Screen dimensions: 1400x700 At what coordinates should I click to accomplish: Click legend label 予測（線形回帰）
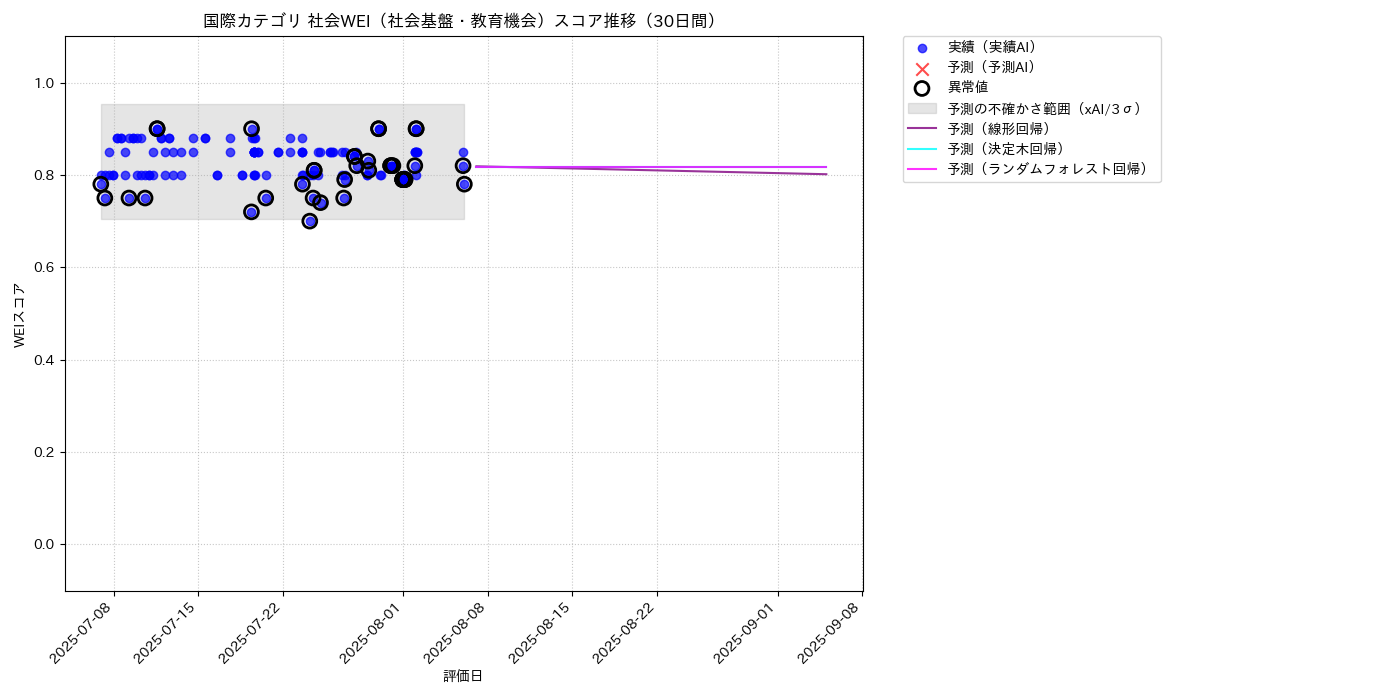[x=1002, y=129]
